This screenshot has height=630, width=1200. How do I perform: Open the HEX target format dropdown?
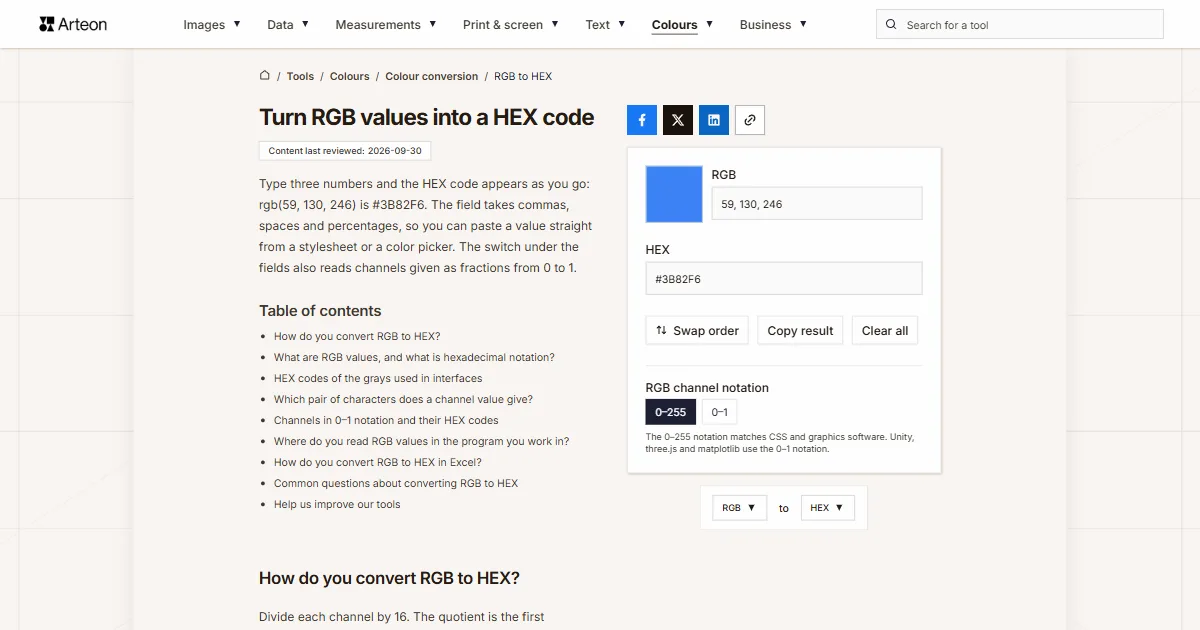pyautogui.click(x=828, y=508)
